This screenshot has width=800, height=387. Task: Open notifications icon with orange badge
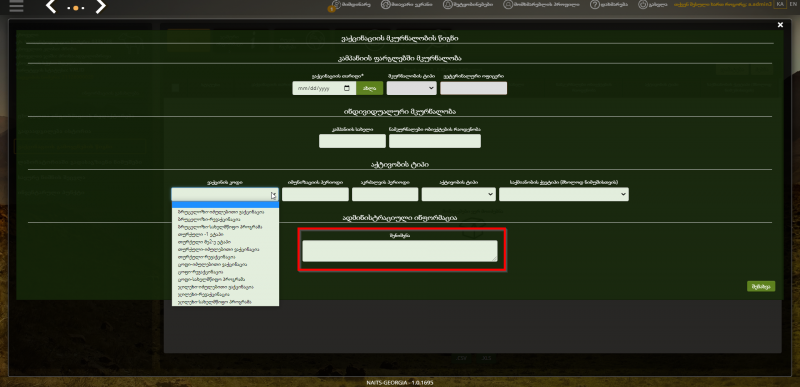tap(336, 5)
